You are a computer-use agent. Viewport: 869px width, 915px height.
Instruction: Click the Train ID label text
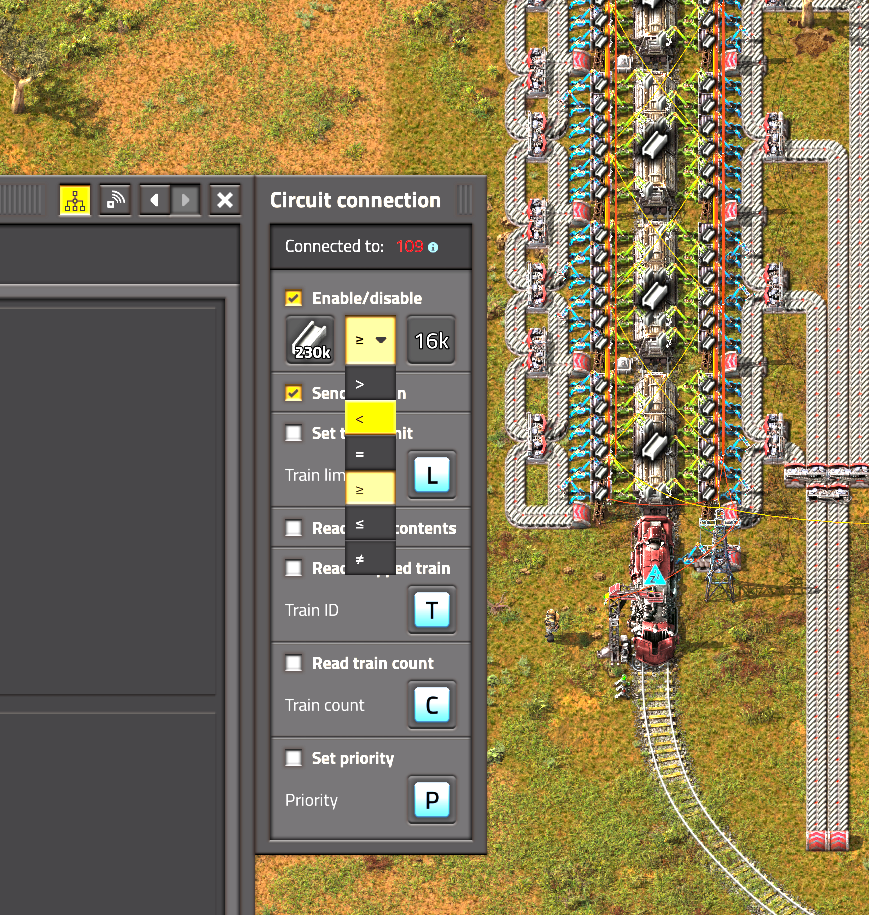[x=312, y=610]
